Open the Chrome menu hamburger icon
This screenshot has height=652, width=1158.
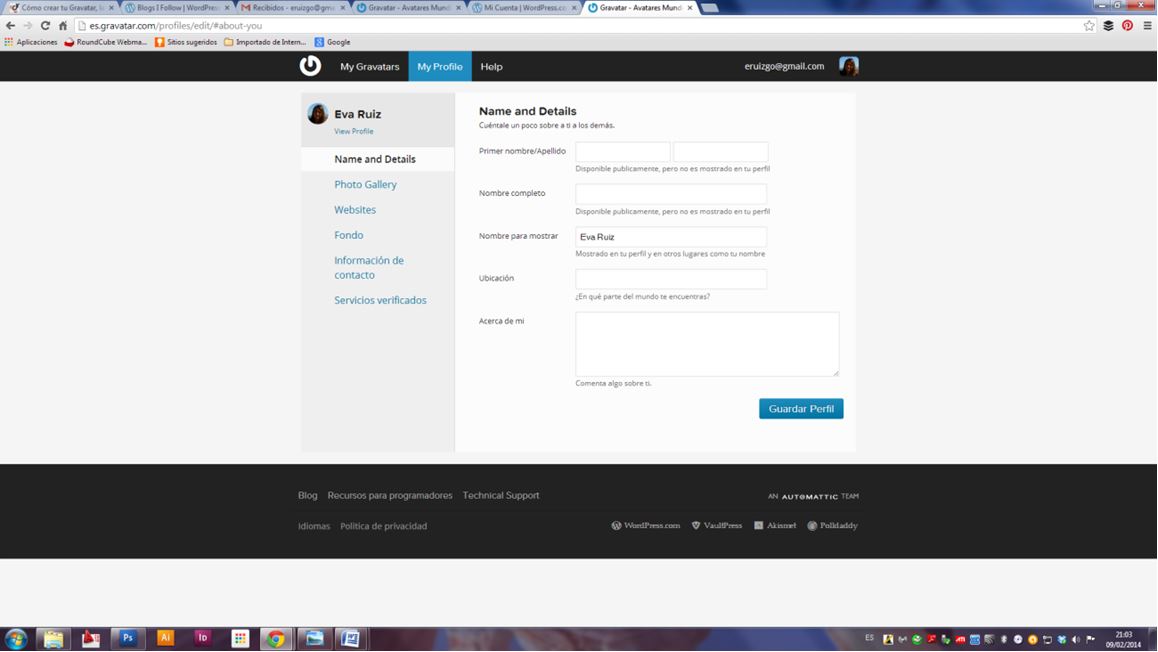(1147, 26)
